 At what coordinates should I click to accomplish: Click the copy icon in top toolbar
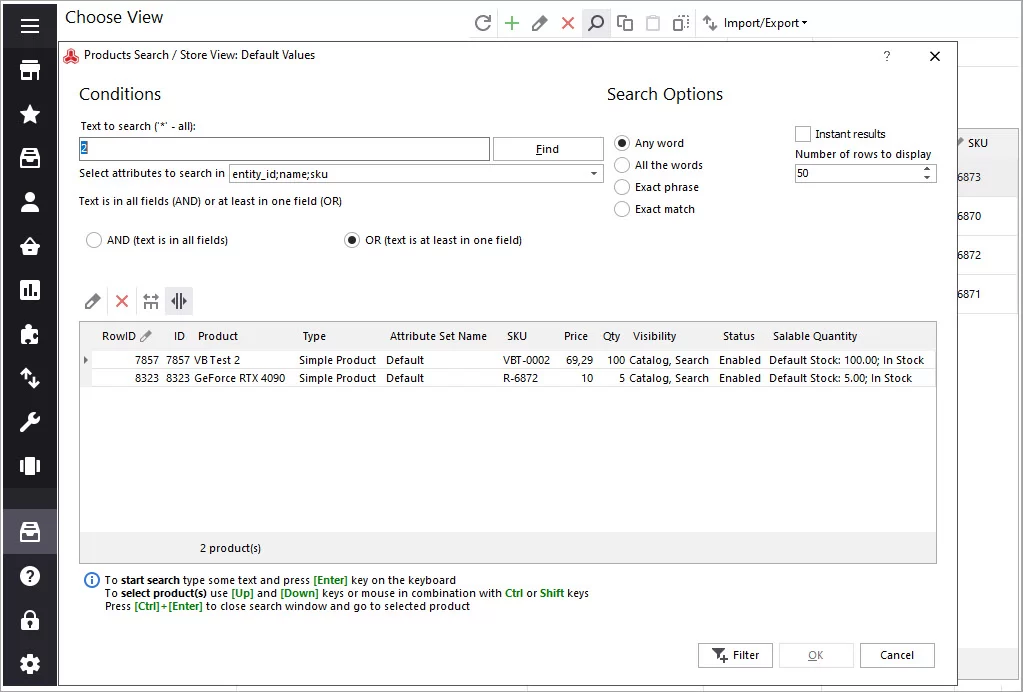624,23
